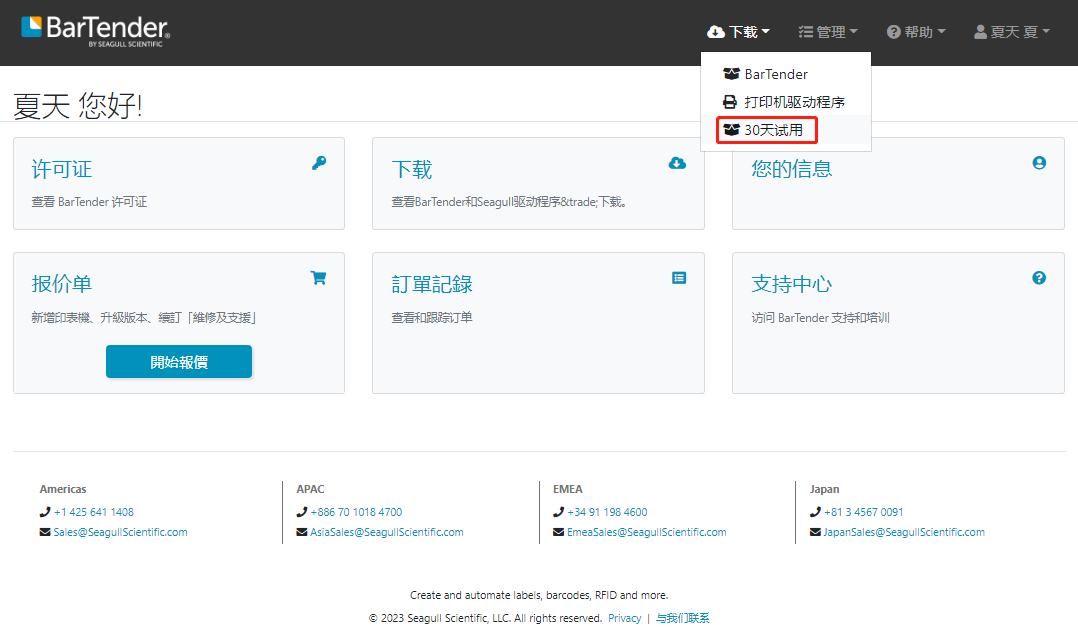Click the Japan region heading
Image resolution: width=1078 pixels, height=637 pixels.
coord(824,489)
